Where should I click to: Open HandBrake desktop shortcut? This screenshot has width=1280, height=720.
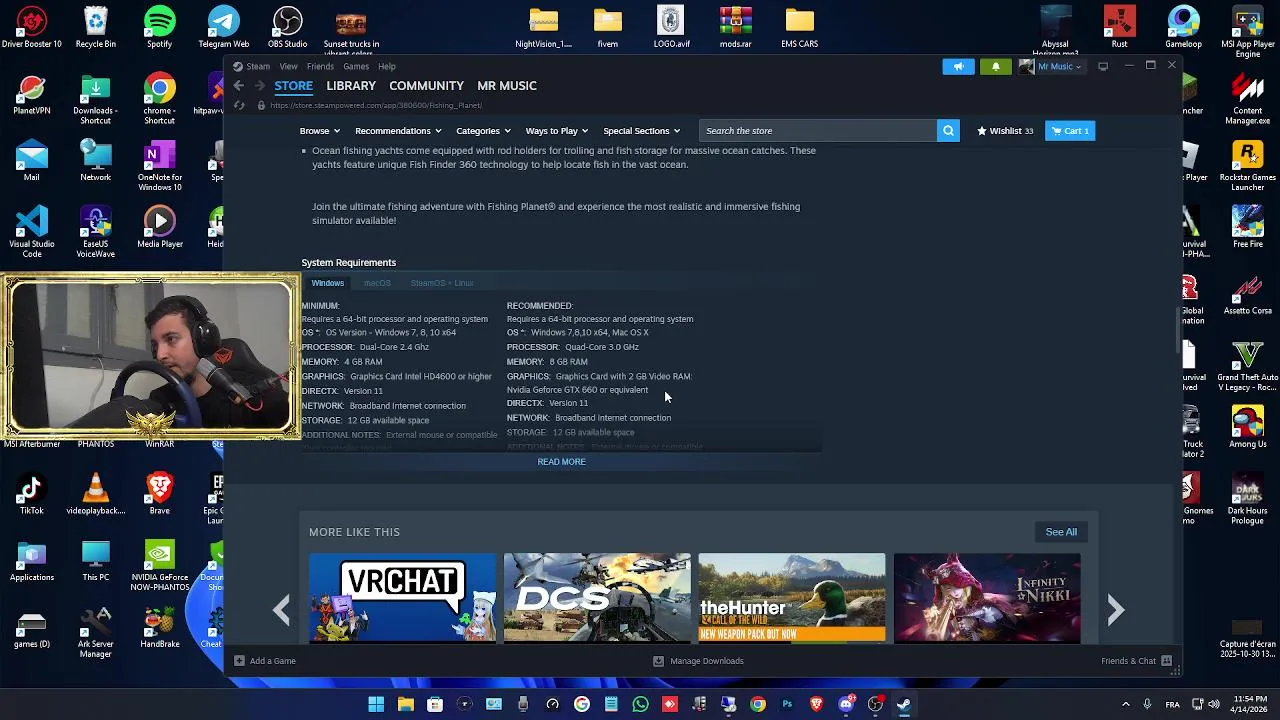point(159,627)
